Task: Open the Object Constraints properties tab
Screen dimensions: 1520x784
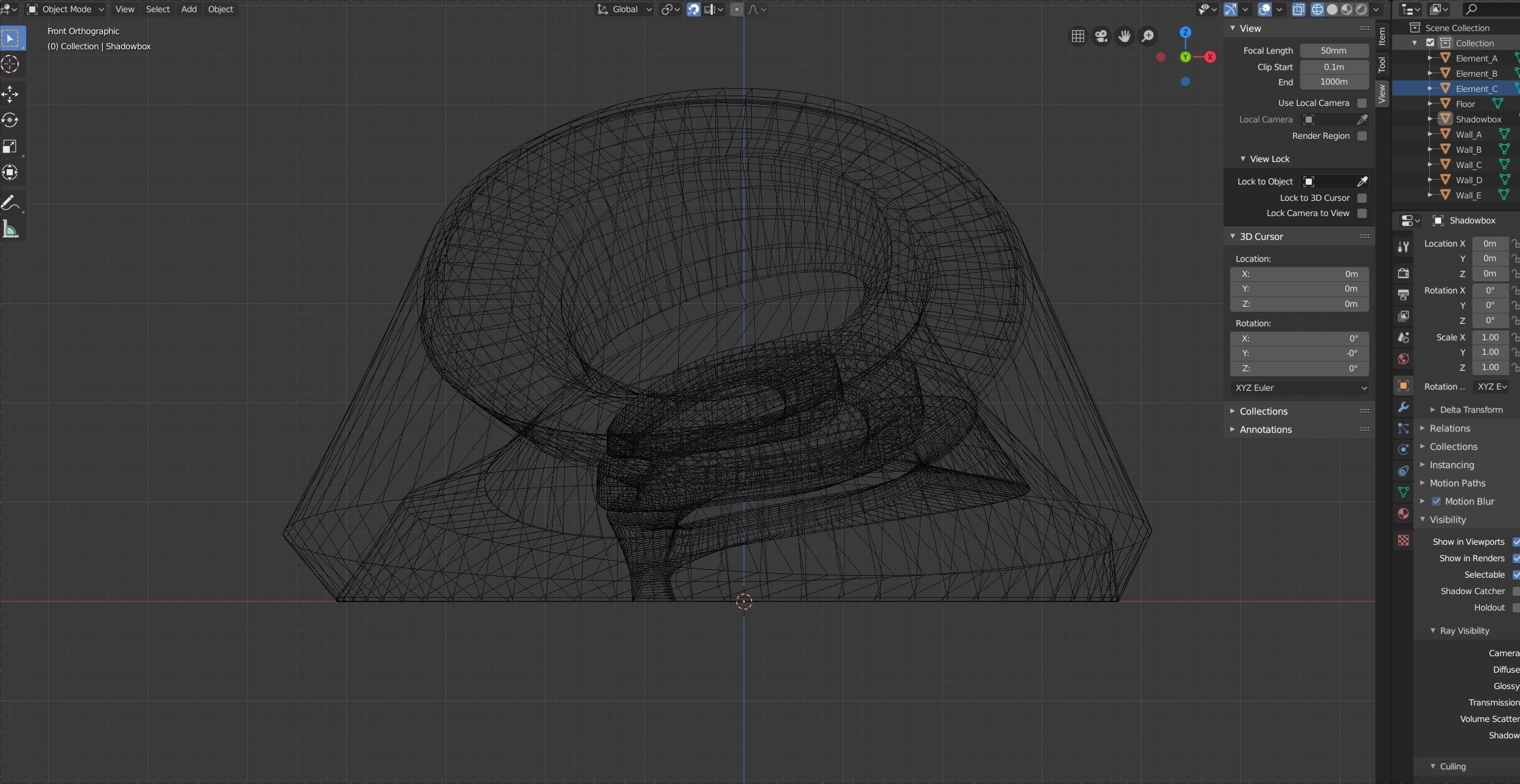Action: (x=1403, y=471)
